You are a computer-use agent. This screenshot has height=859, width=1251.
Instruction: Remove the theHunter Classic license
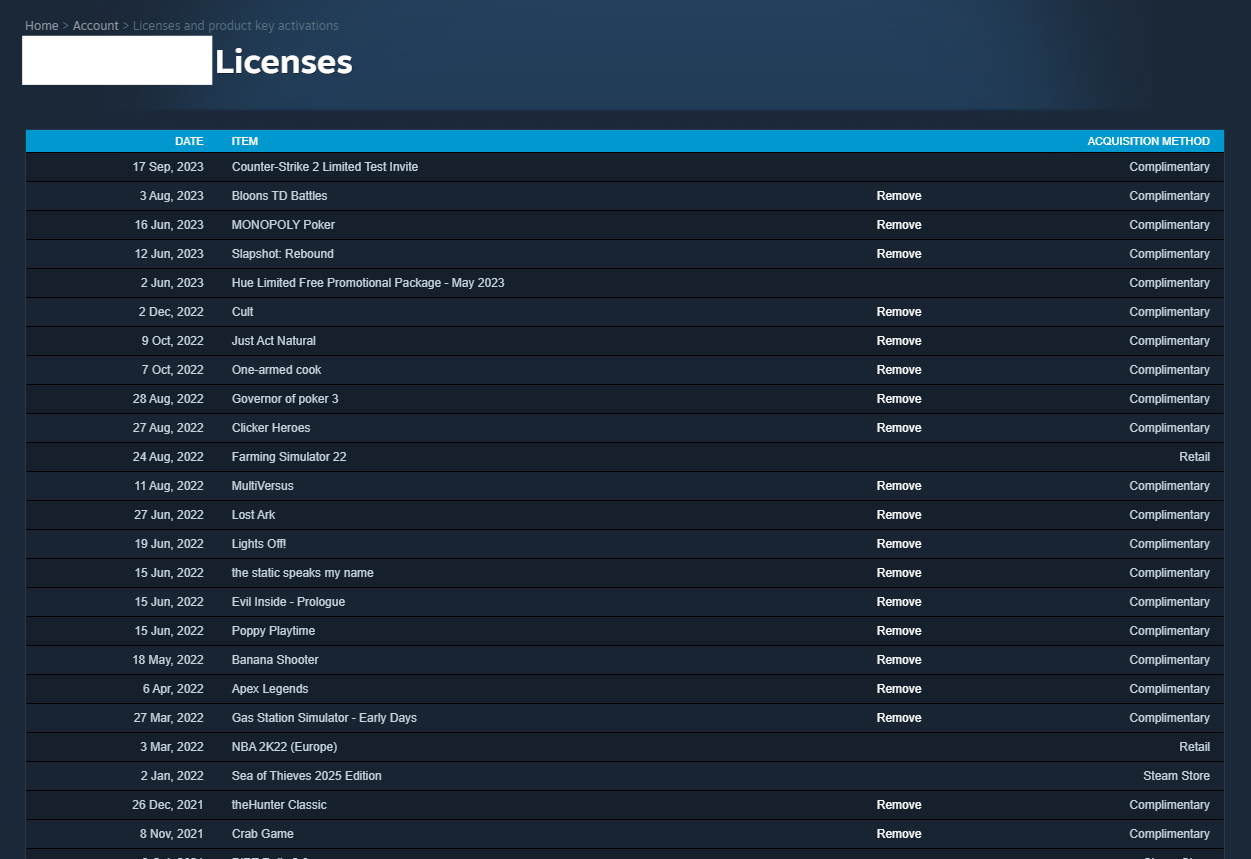click(898, 804)
